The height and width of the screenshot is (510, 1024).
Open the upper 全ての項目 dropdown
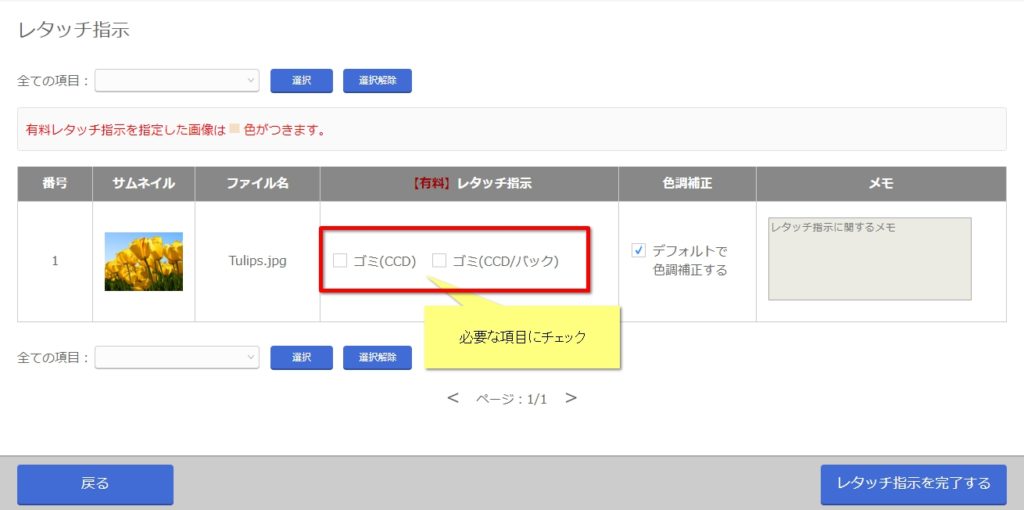coord(177,80)
